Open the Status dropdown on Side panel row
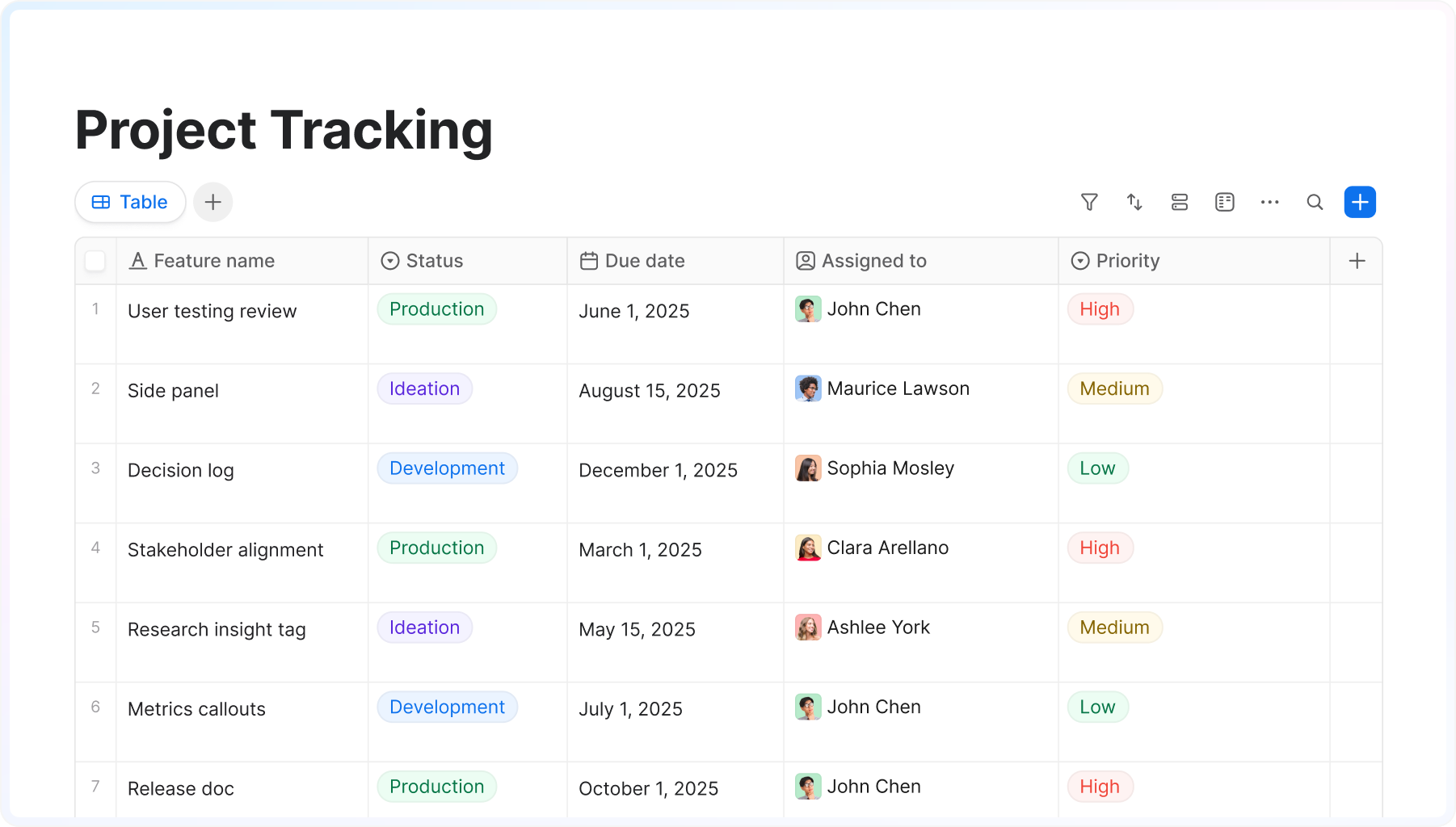 coord(424,388)
